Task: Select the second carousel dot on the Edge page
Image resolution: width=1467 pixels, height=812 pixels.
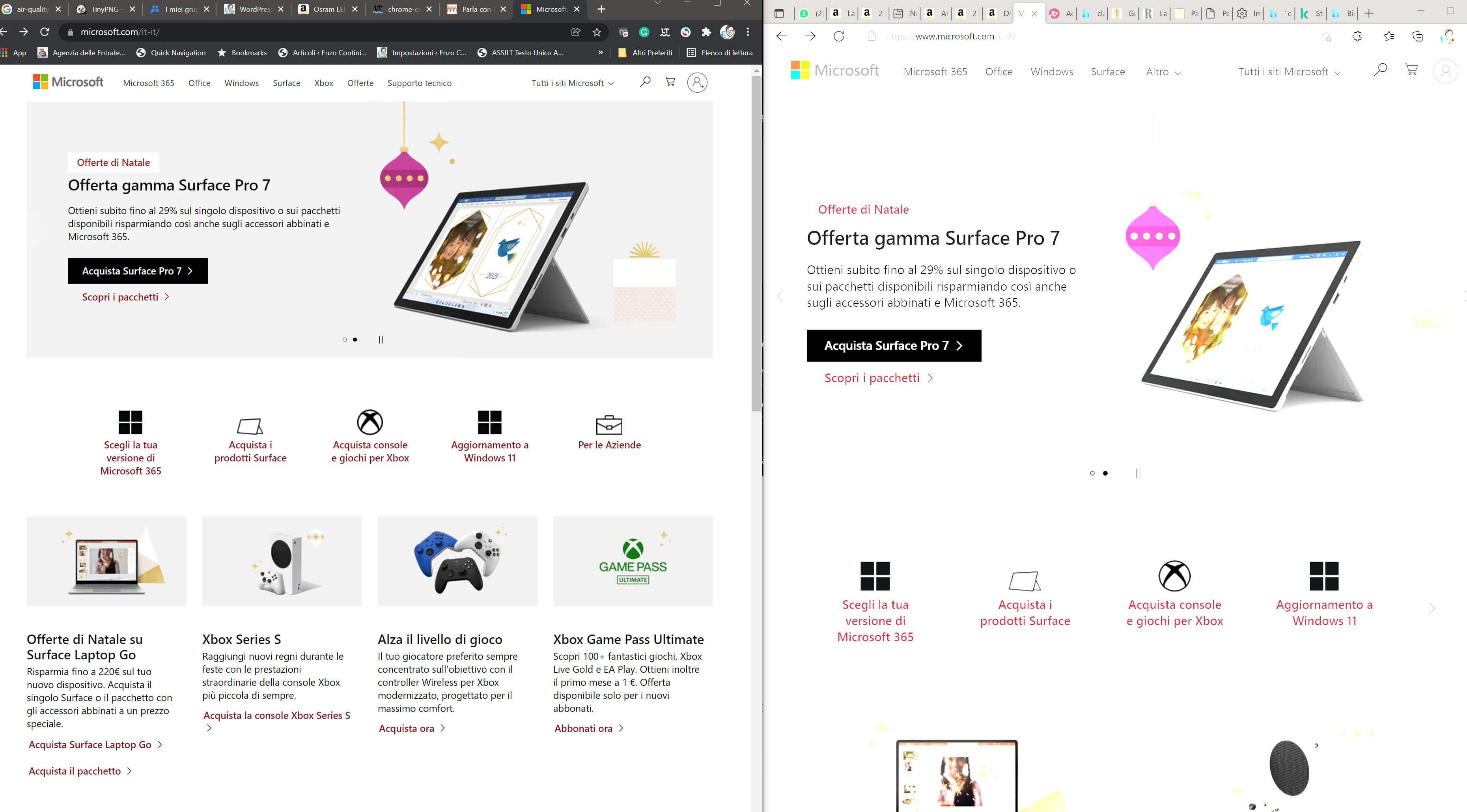Action: tap(1105, 473)
